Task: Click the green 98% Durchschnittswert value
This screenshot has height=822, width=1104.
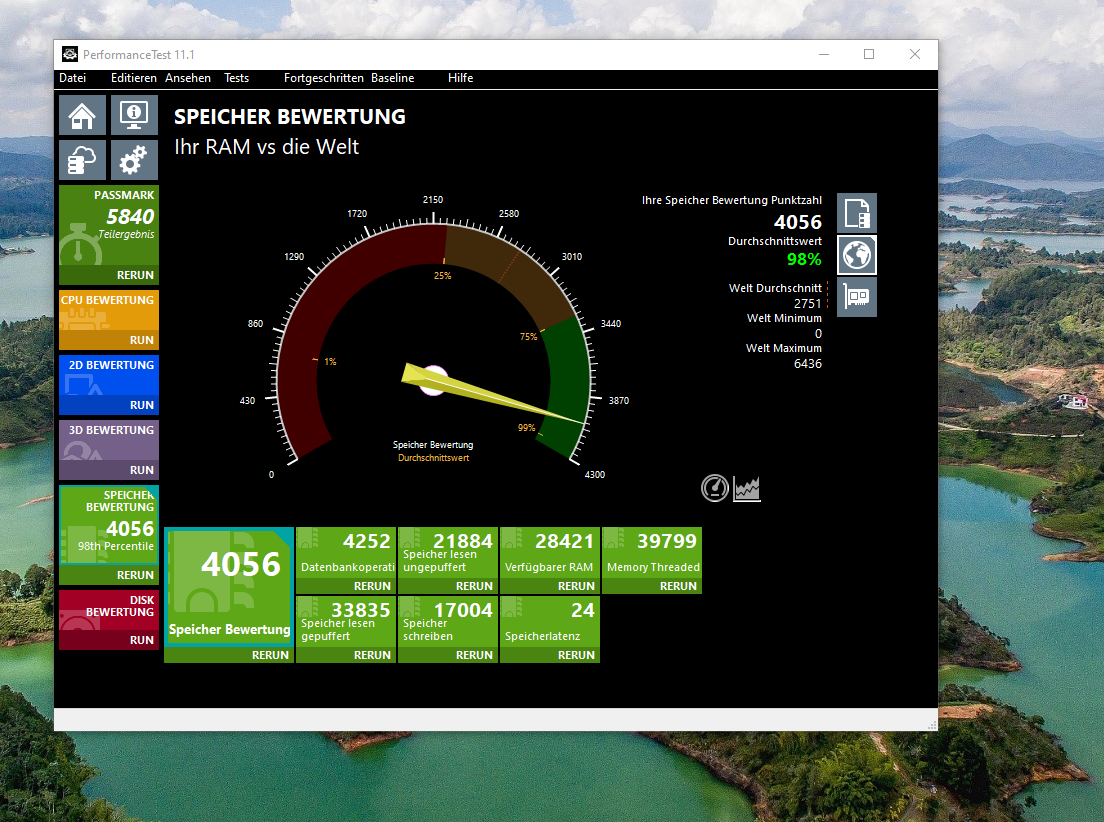Action: coord(804,259)
